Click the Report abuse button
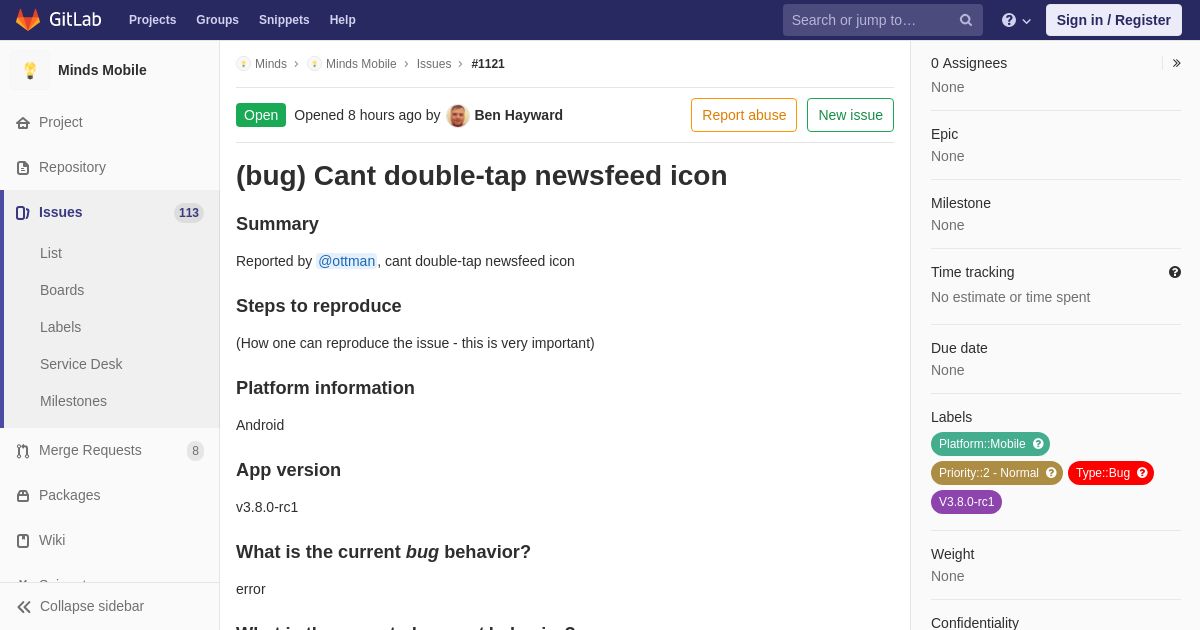 [744, 115]
